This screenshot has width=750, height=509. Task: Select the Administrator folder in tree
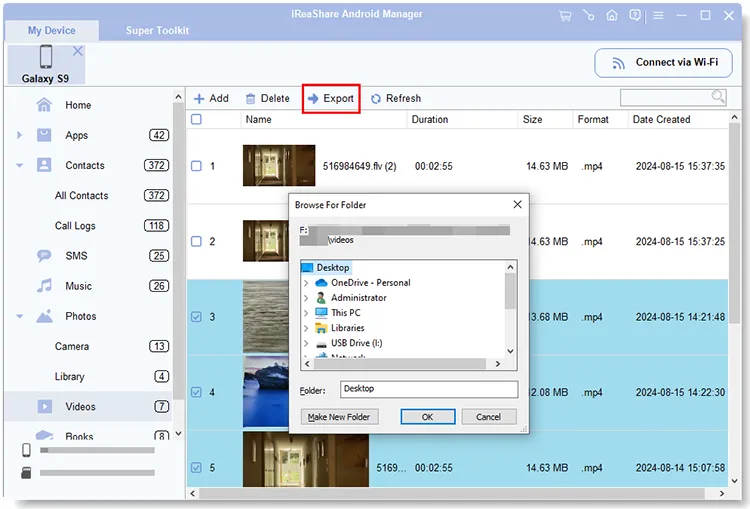[x=358, y=298]
